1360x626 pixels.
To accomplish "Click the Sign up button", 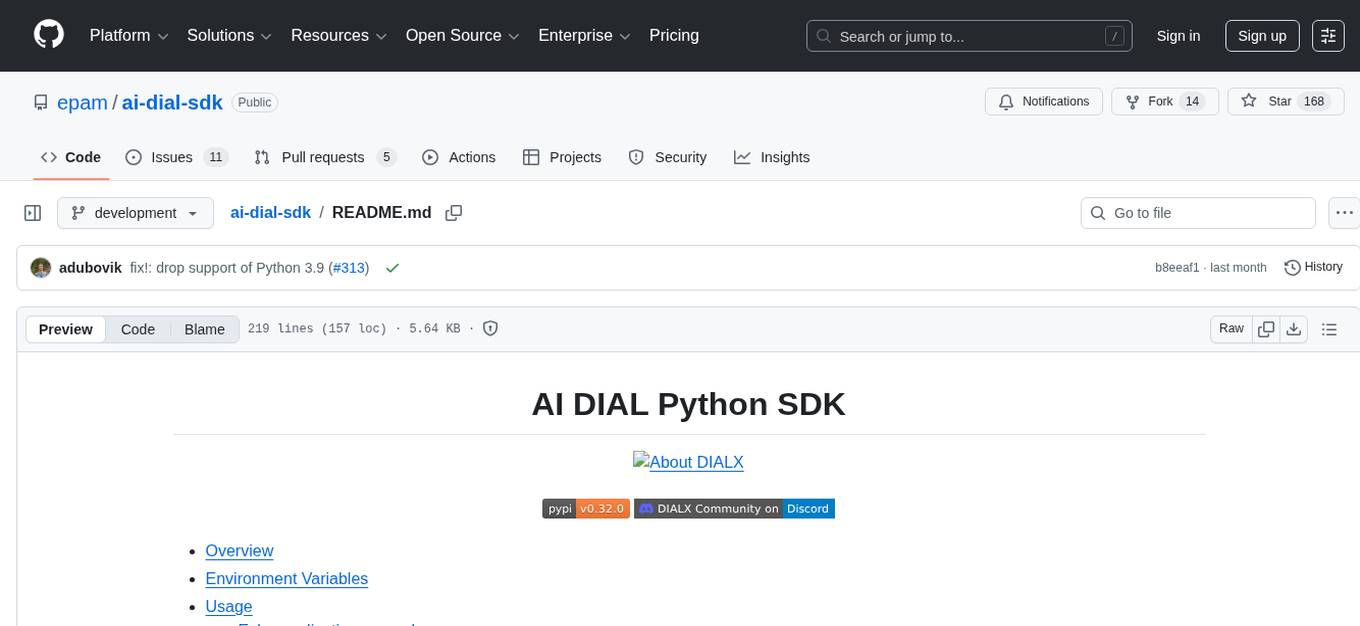I will (1261, 35).
